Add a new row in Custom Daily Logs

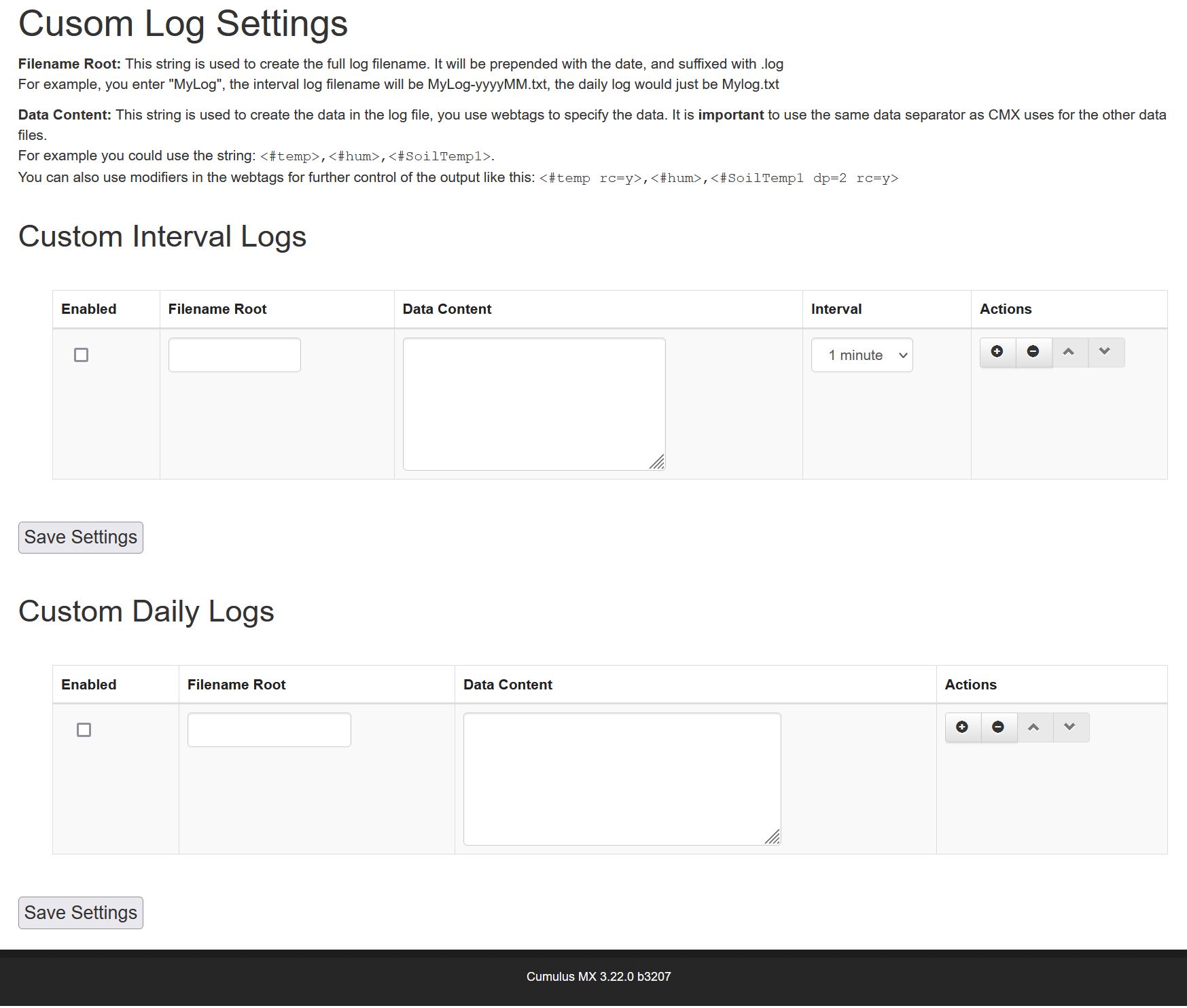963,727
